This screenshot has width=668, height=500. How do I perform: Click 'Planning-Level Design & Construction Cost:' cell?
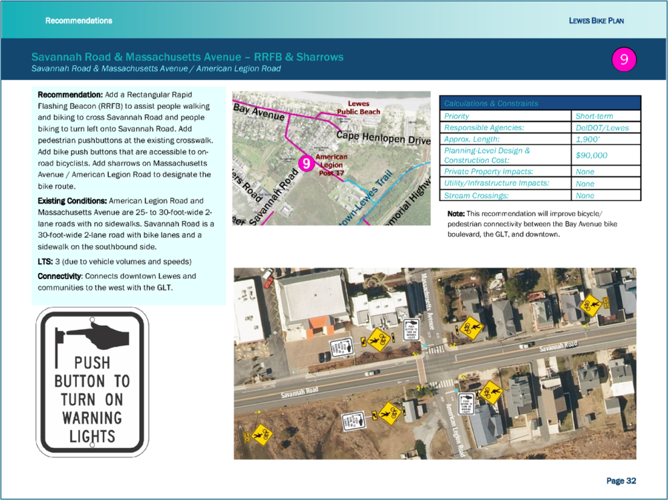[x=505, y=155]
